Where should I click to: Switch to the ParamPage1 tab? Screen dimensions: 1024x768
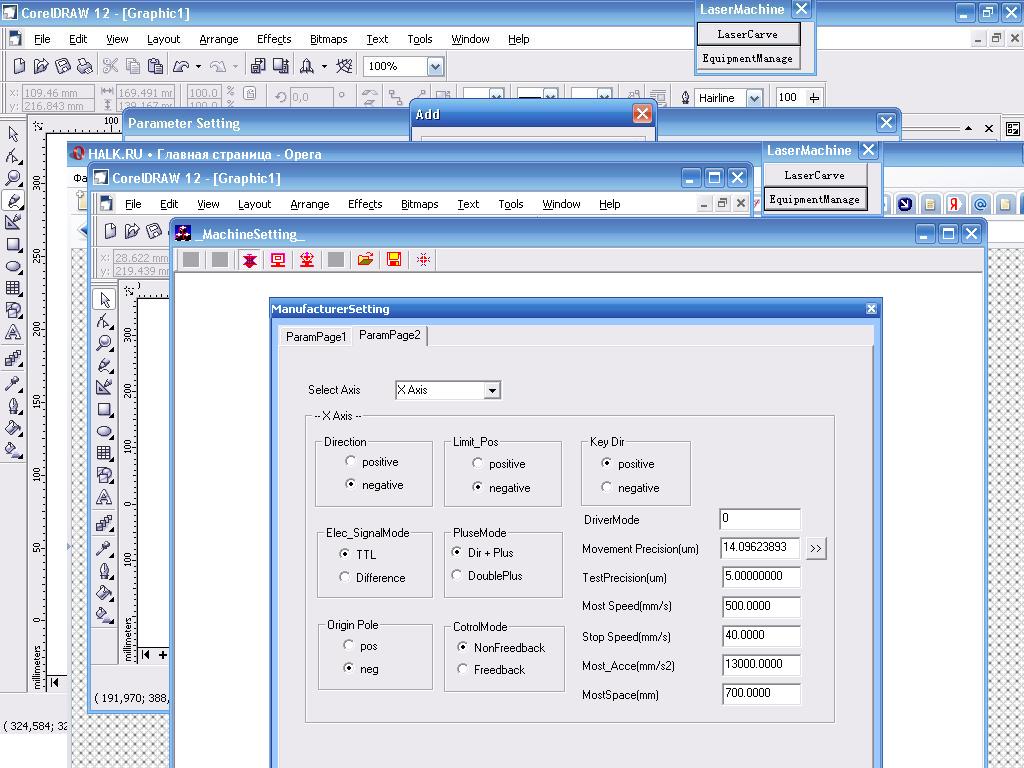[315, 336]
